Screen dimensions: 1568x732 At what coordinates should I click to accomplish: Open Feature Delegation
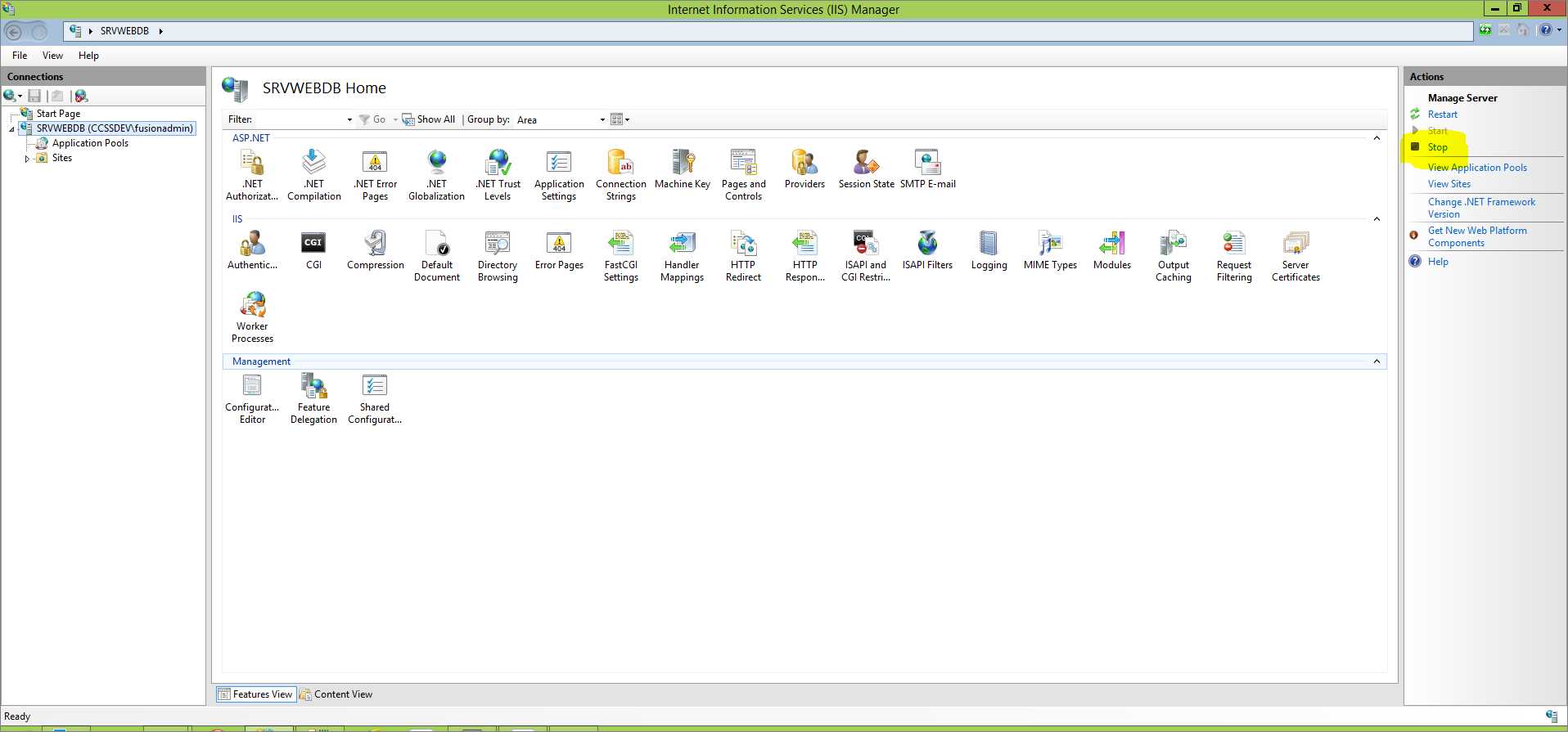(x=313, y=398)
